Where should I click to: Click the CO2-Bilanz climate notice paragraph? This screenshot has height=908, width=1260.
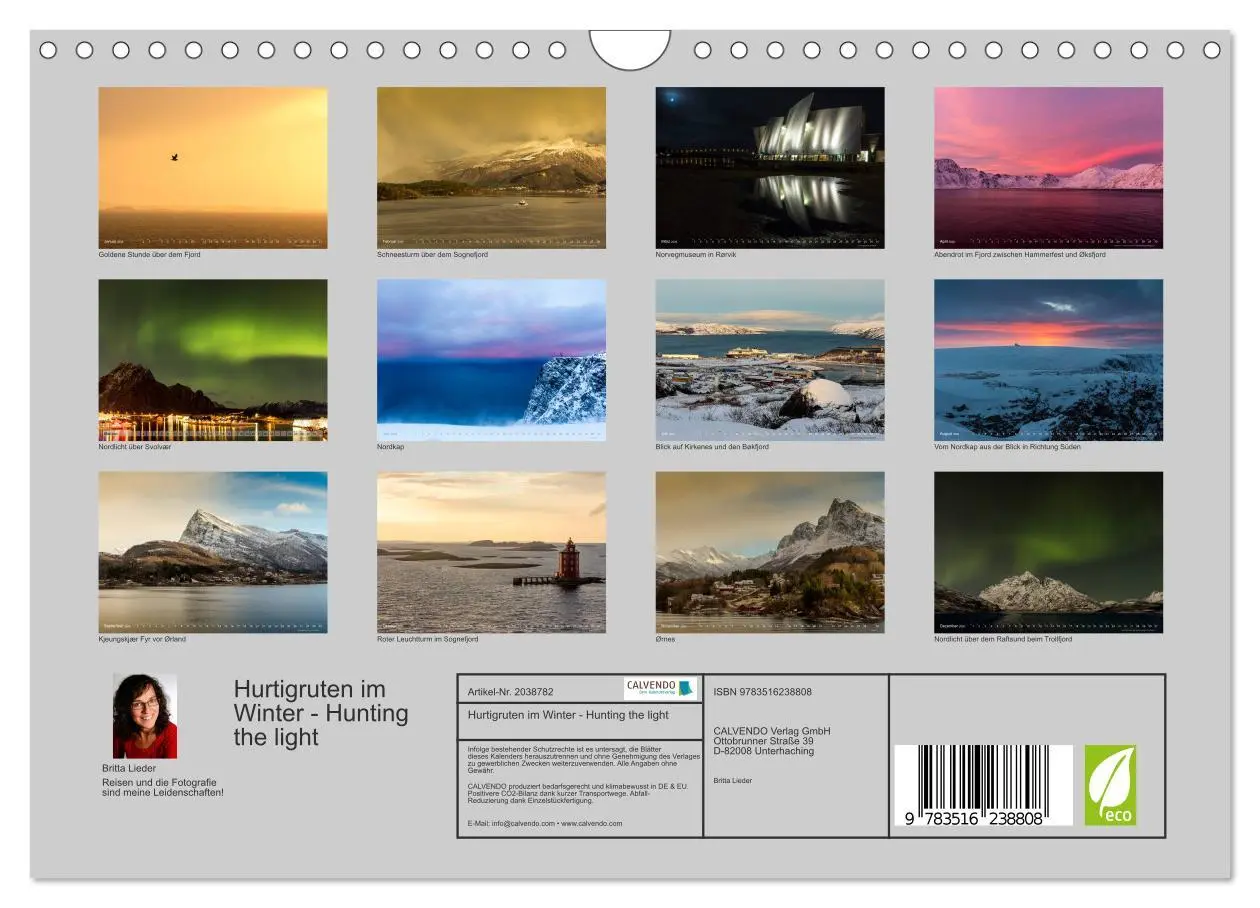click(x=578, y=793)
